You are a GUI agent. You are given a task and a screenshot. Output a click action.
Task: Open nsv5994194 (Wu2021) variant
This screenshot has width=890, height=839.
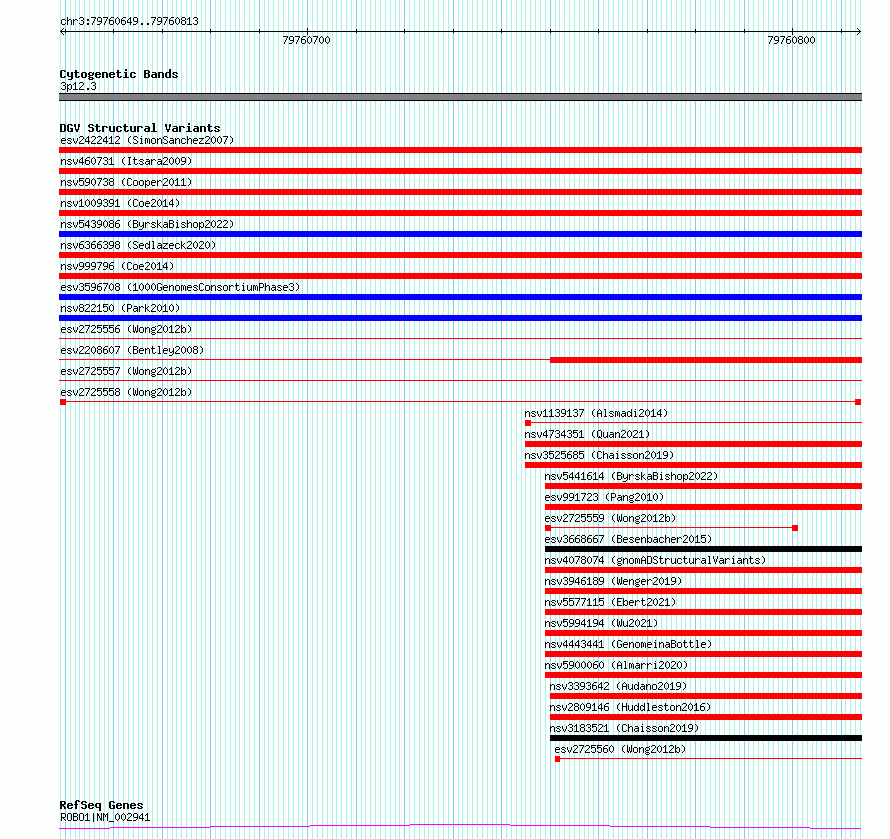[x=601, y=623]
